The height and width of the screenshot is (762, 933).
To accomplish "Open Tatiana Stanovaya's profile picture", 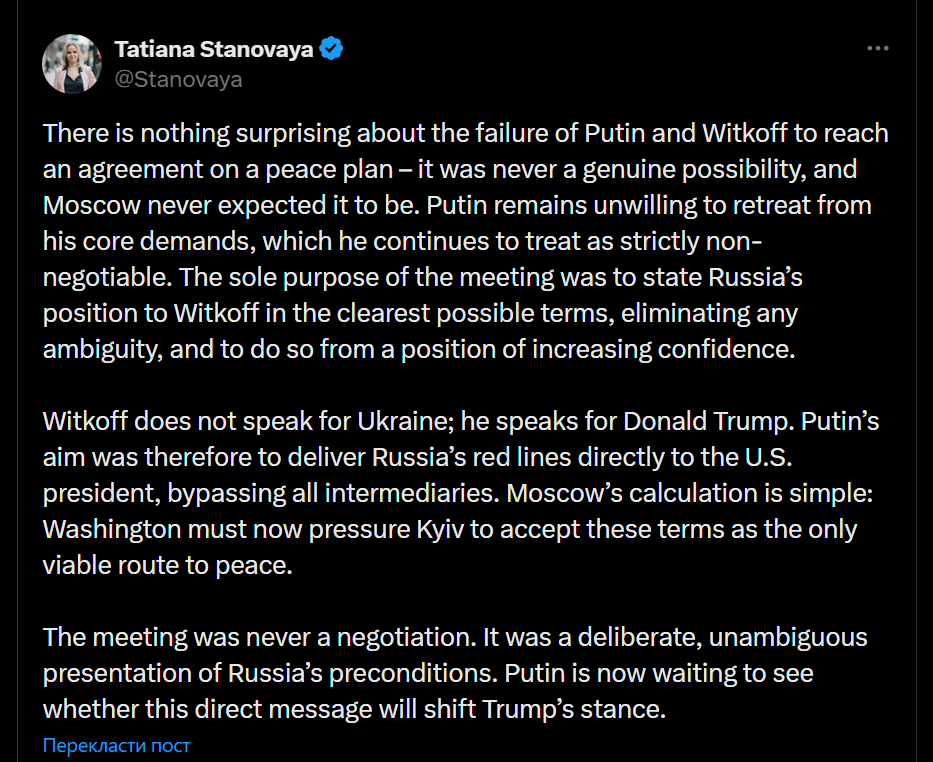I will tap(71, 64).
